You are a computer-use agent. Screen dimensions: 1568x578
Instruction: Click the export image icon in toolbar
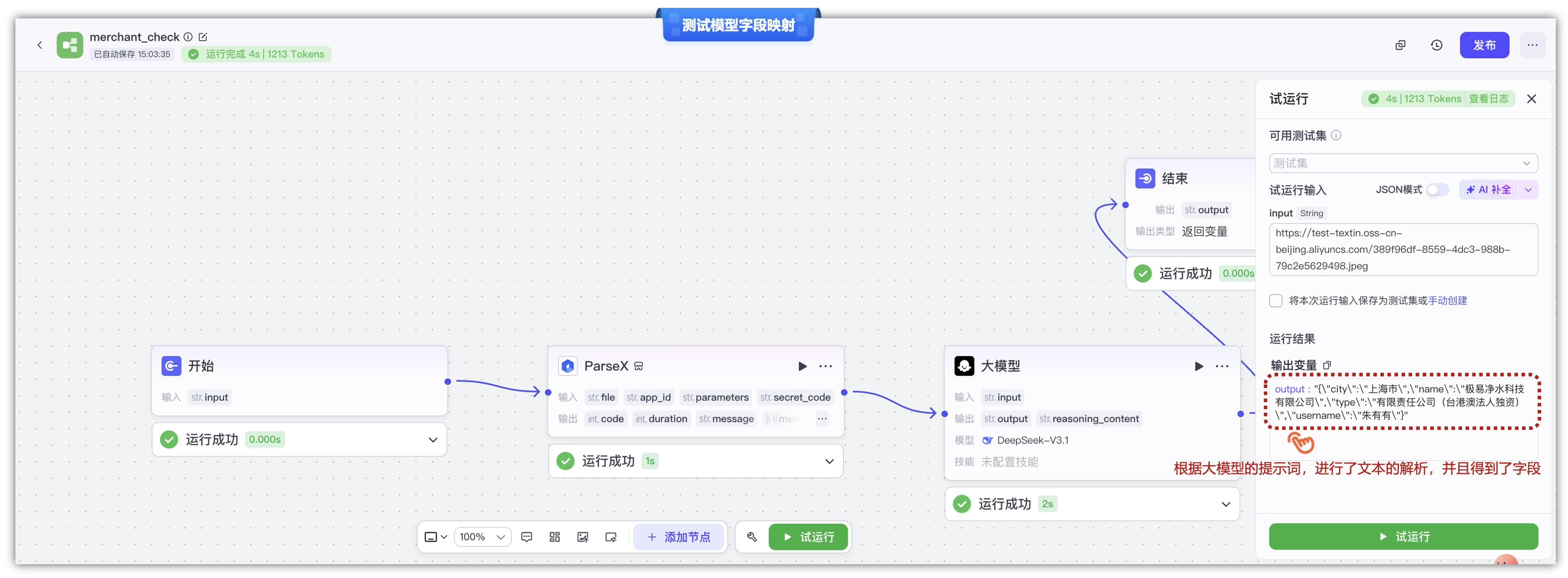[582, 537]
